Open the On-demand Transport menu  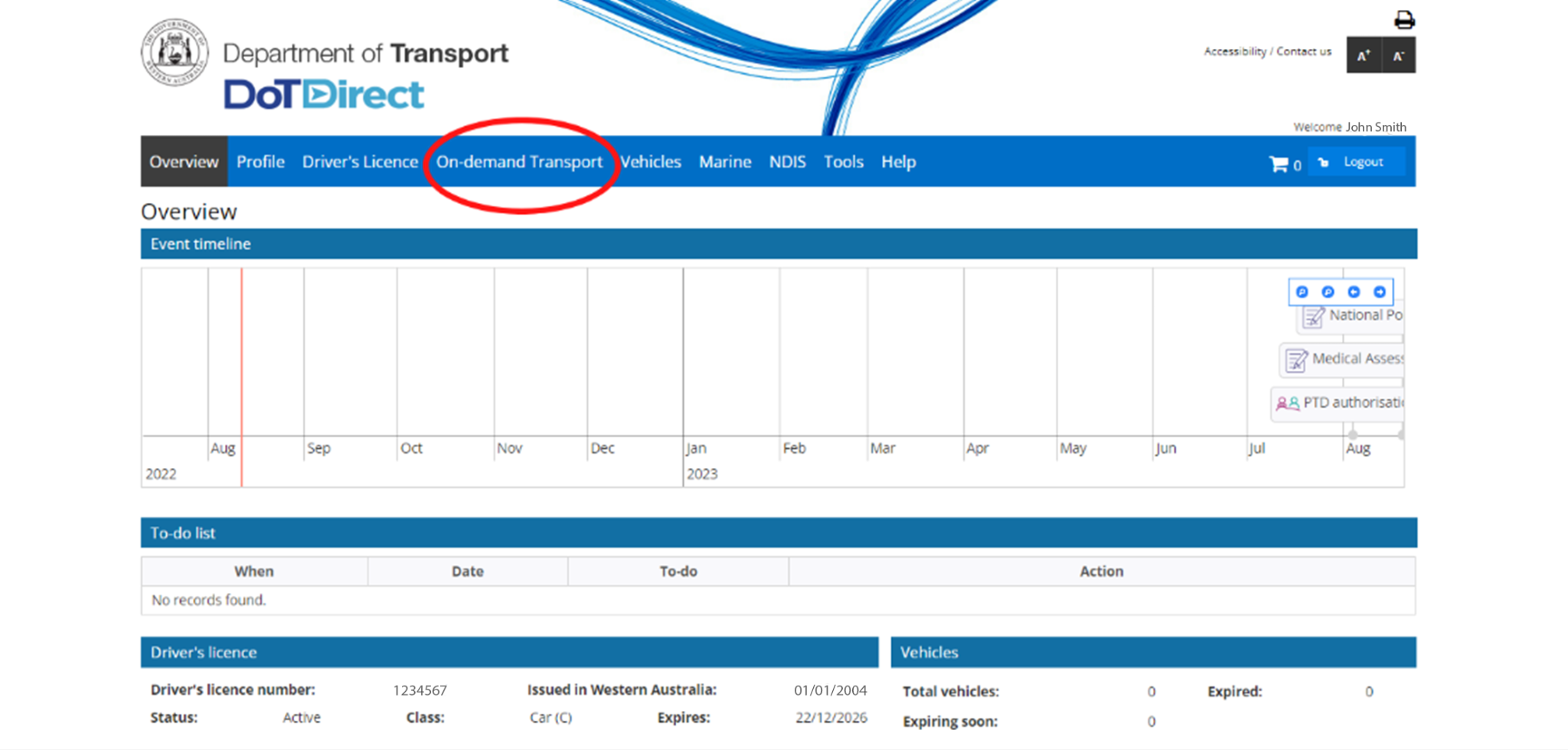[x=520, y=162]
